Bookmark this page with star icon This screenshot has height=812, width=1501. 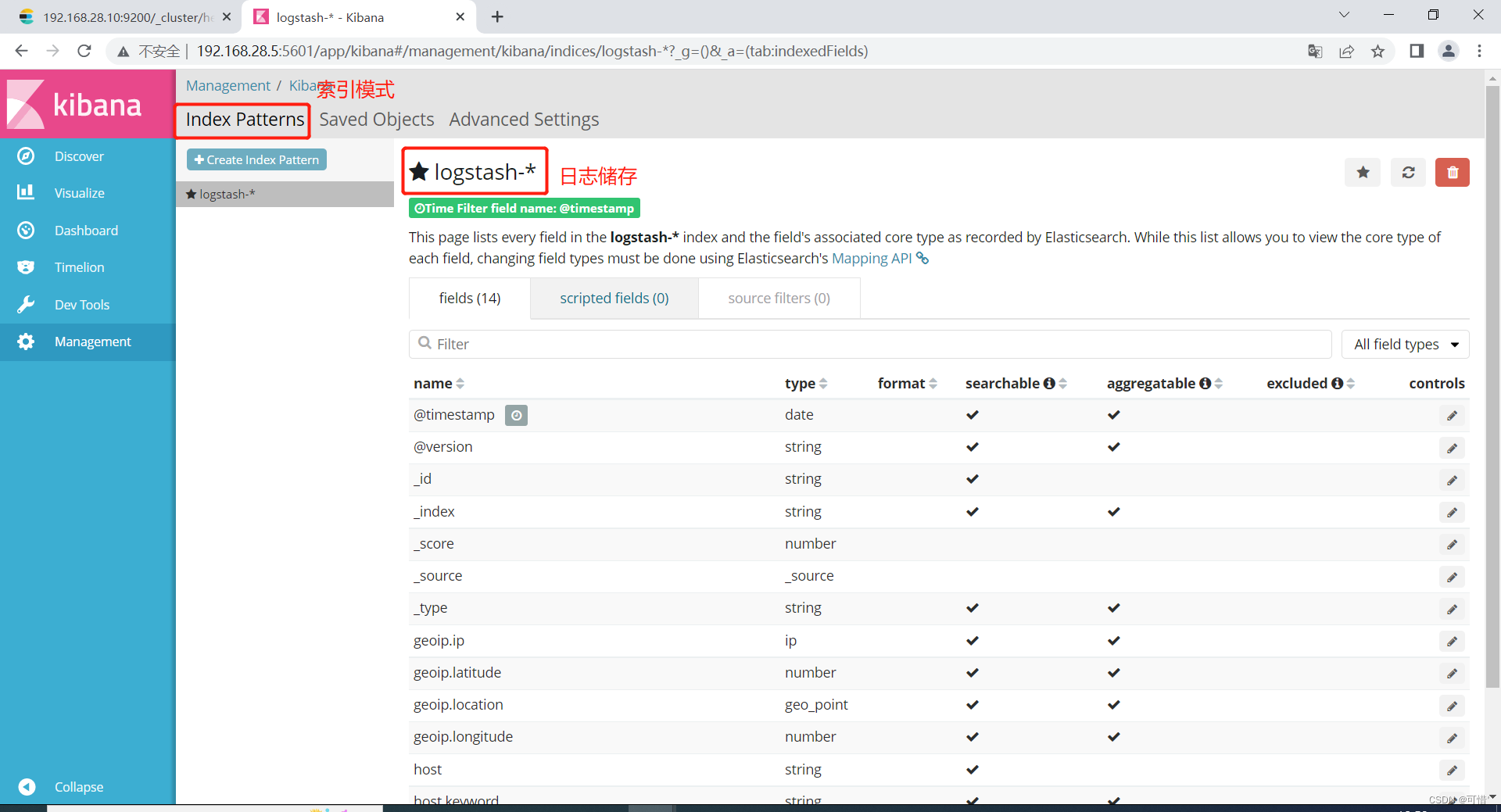(x=1377, y=51)
